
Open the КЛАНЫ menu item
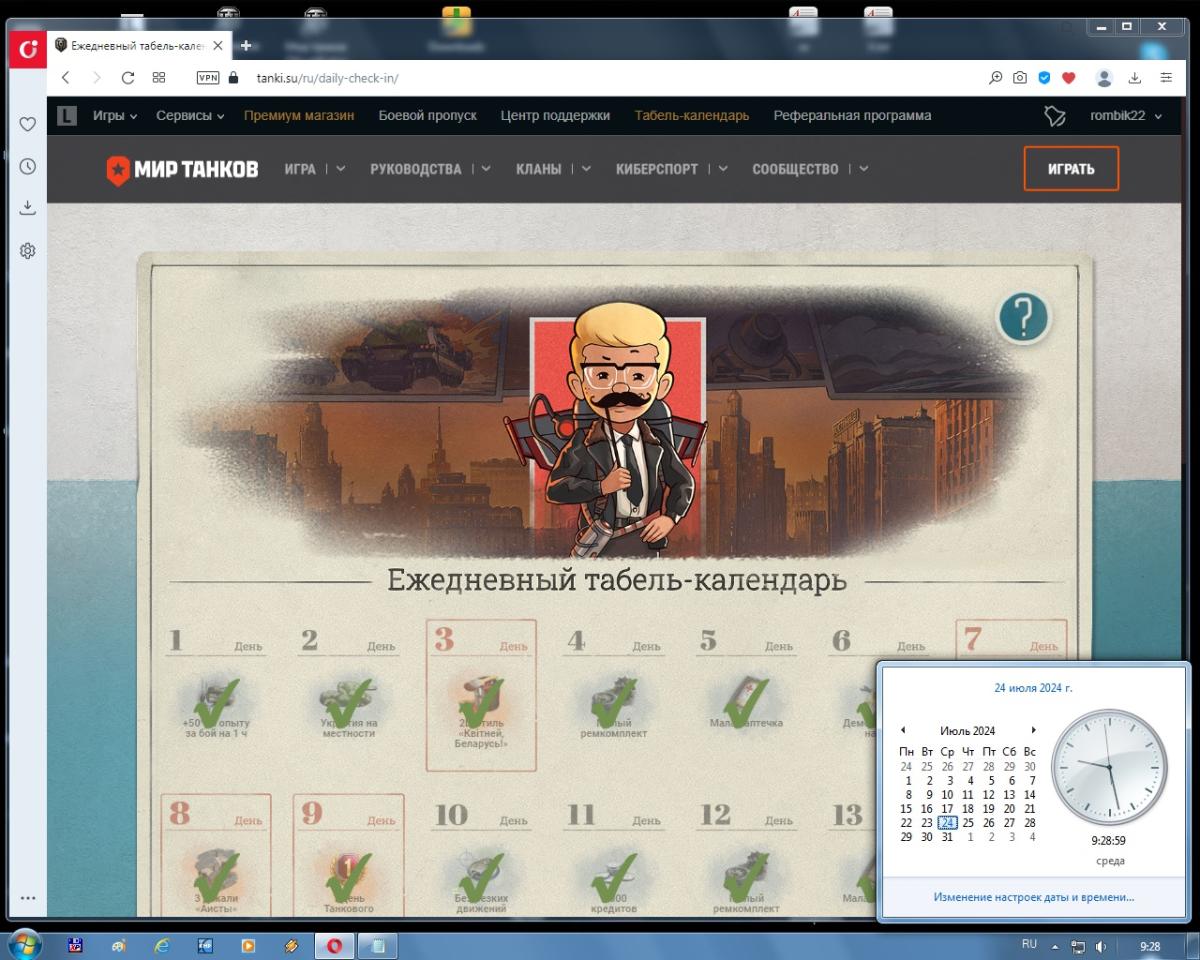(539, 169)
